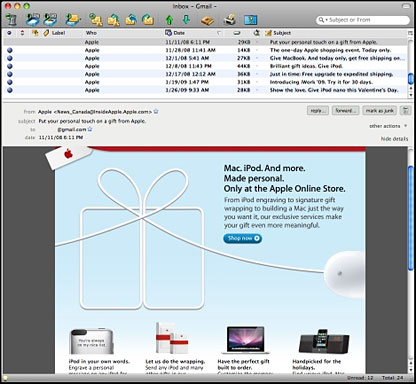
Task: Click the blue picture toolbar icon
Action: [250, 20]
